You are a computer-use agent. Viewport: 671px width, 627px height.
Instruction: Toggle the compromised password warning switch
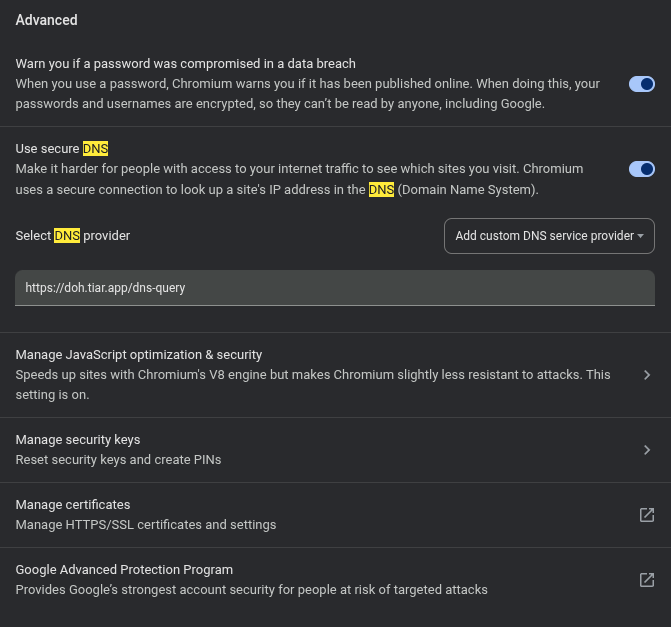coord(641,84)
